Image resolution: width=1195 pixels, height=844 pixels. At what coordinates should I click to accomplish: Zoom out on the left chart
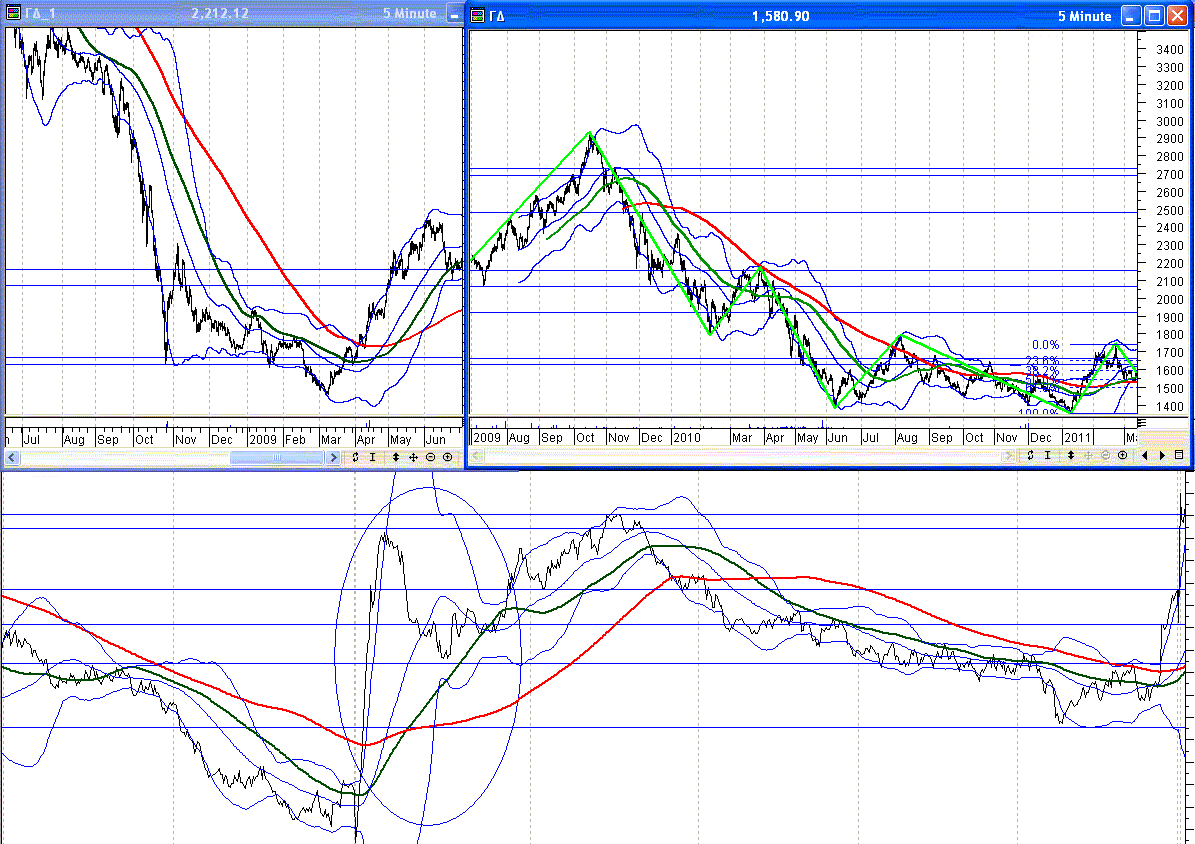(430, 457)
